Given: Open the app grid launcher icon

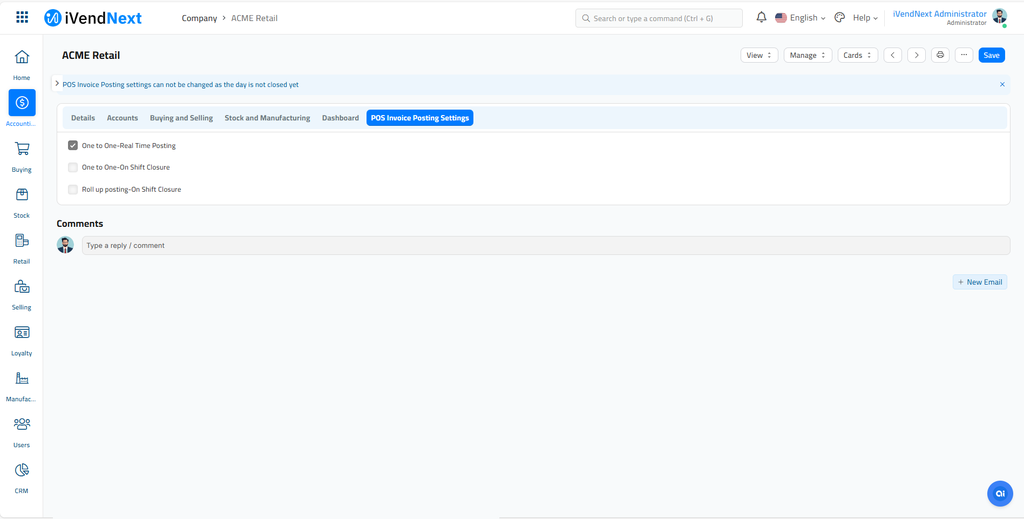Looking at the screenshot, I should pos(22,18).
